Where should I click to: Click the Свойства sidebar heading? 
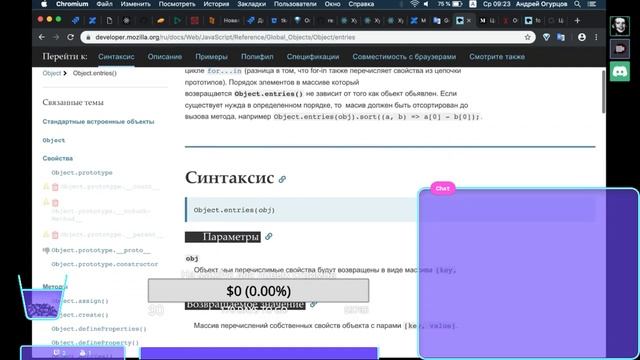tap(58, 158)
